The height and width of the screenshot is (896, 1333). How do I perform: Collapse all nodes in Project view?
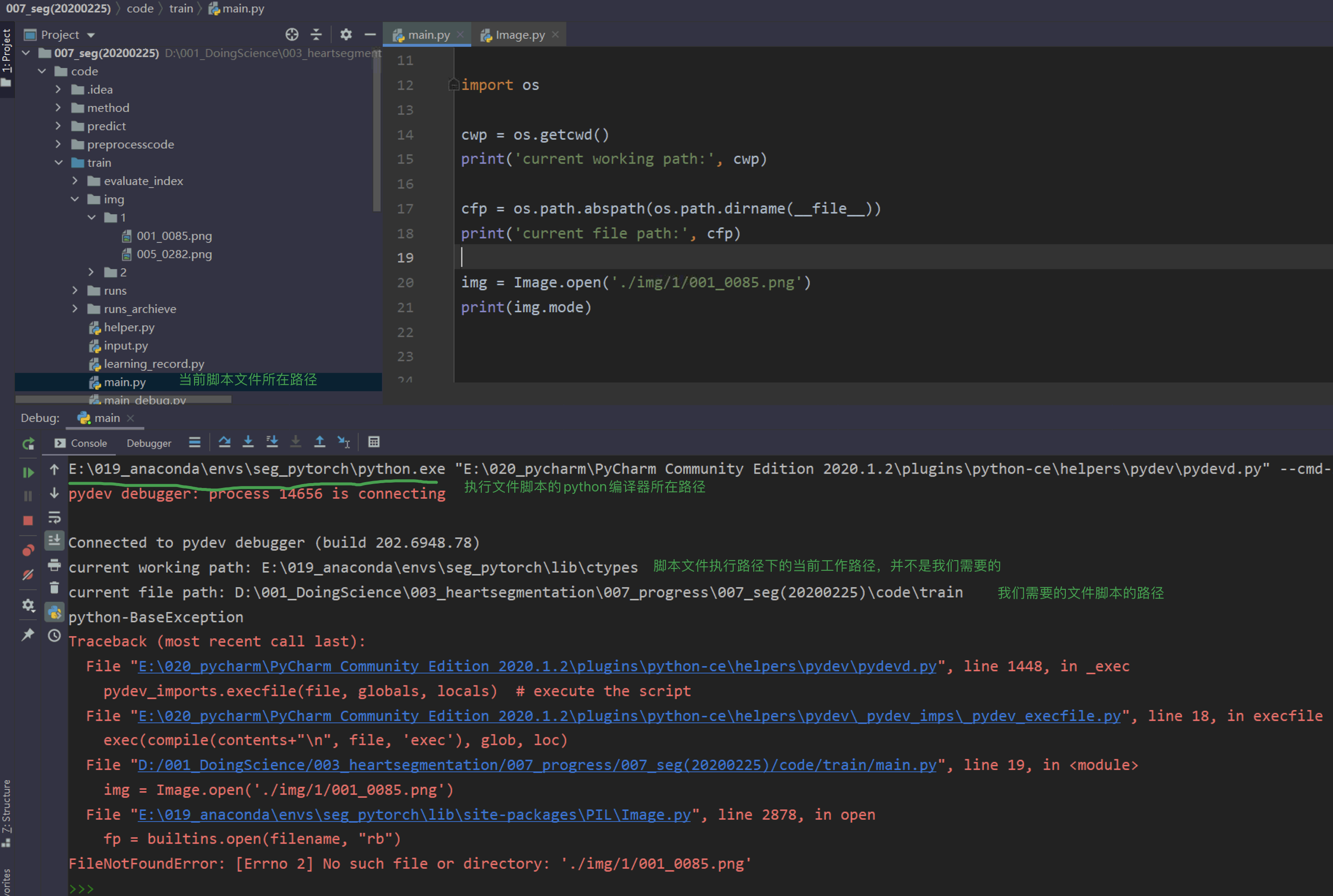click(x=316, y=34)
